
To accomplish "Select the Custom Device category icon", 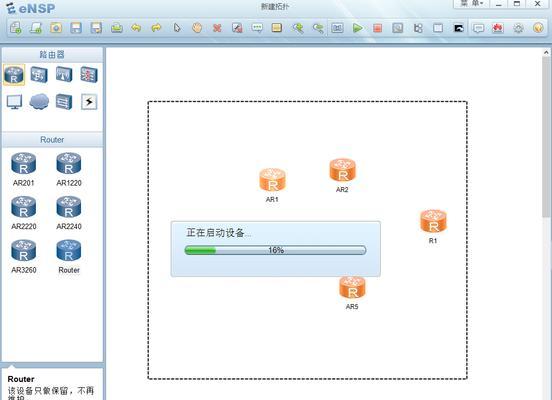I will pos(64,102).
